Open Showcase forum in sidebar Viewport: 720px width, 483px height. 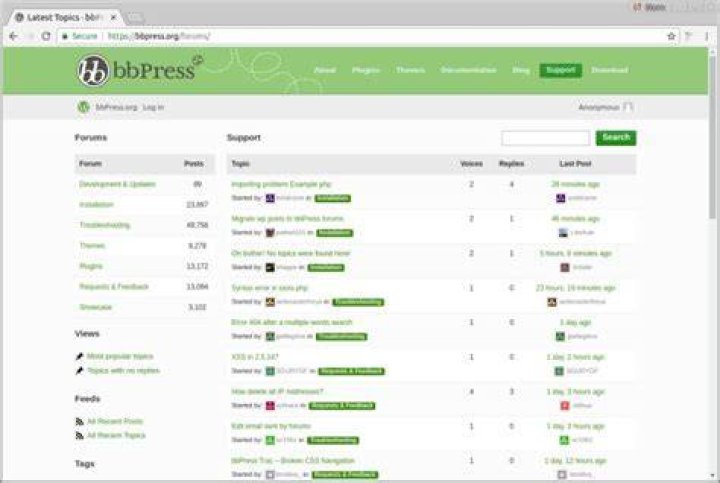click(96, 307)
